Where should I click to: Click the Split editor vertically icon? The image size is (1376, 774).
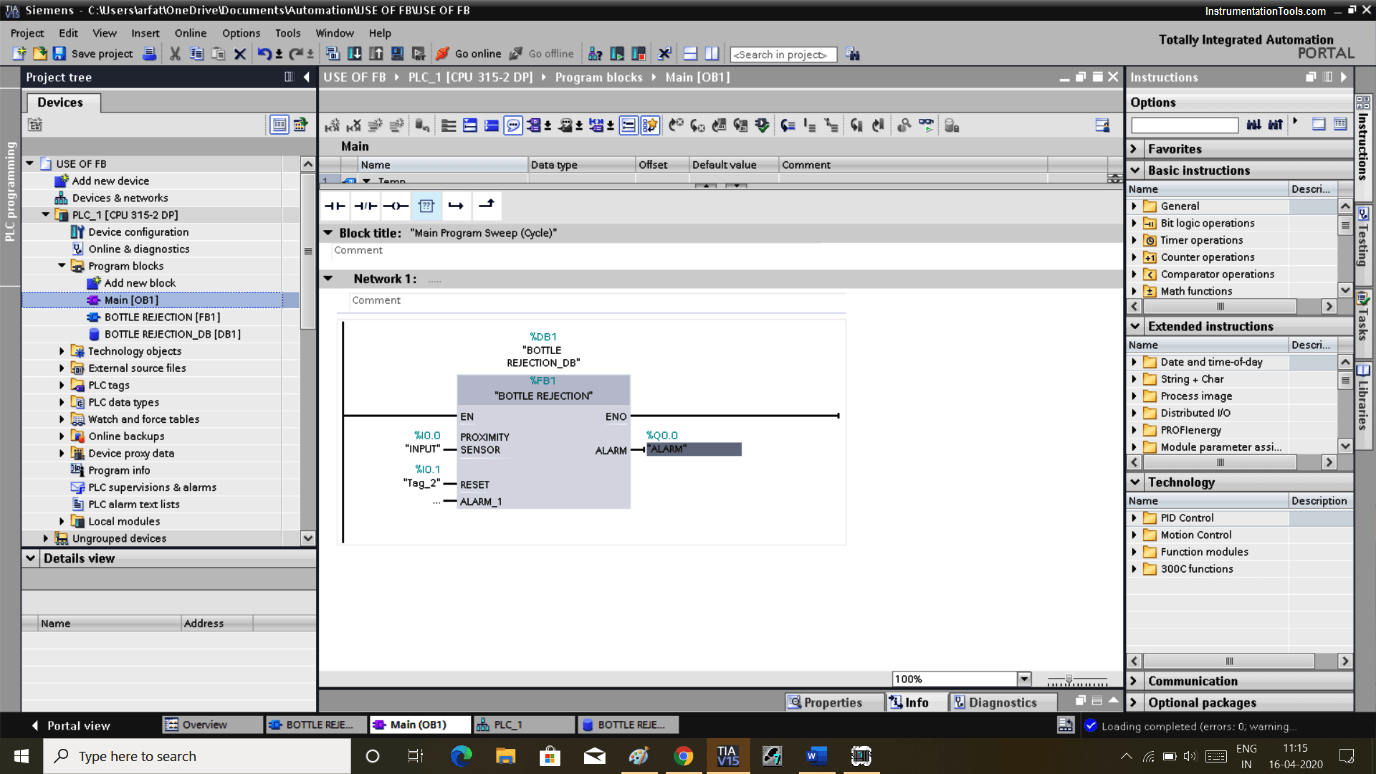tap(712, 54)
